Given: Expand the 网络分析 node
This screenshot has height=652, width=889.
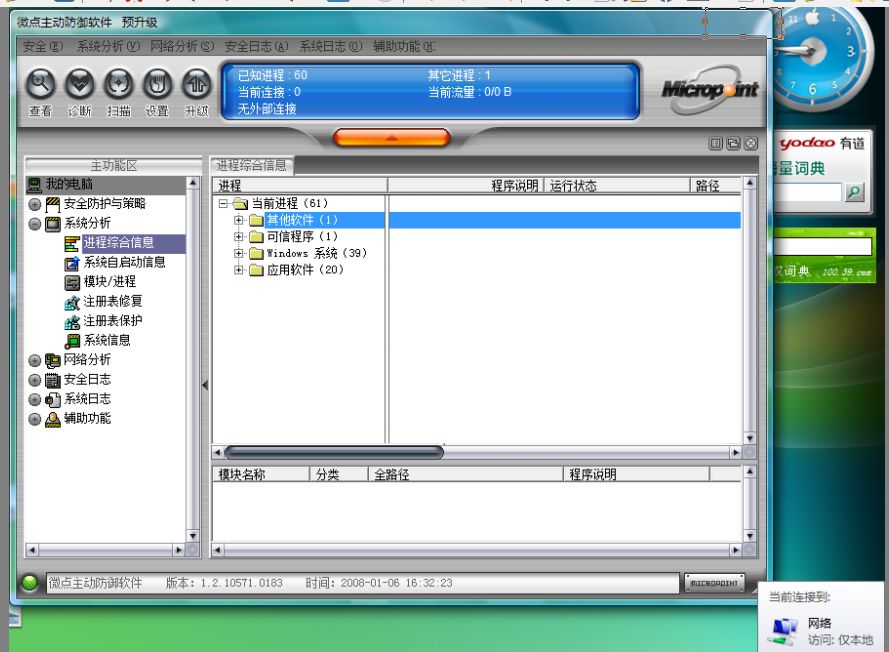Looking at the screenshot, I should pyautogui.click(x=35, y=361).
